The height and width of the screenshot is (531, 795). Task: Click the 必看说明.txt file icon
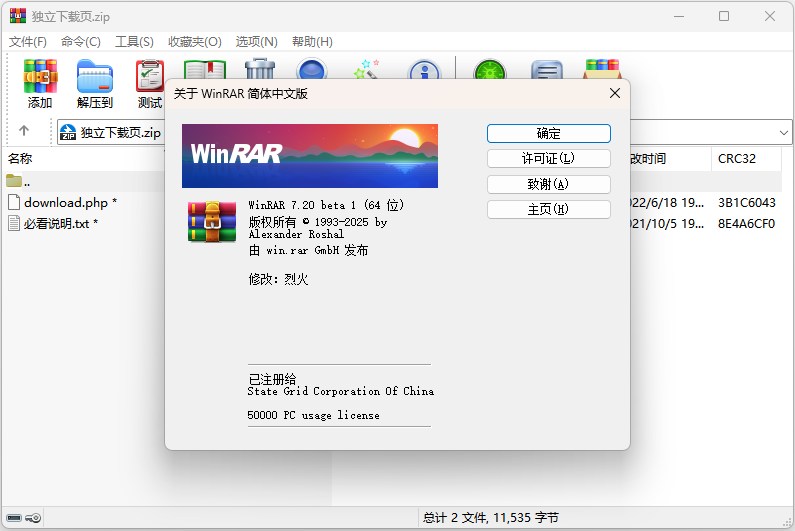coord(14,223)
